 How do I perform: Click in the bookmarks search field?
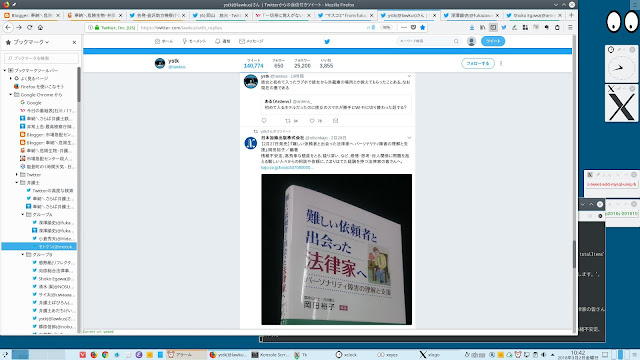pos(41,58)
